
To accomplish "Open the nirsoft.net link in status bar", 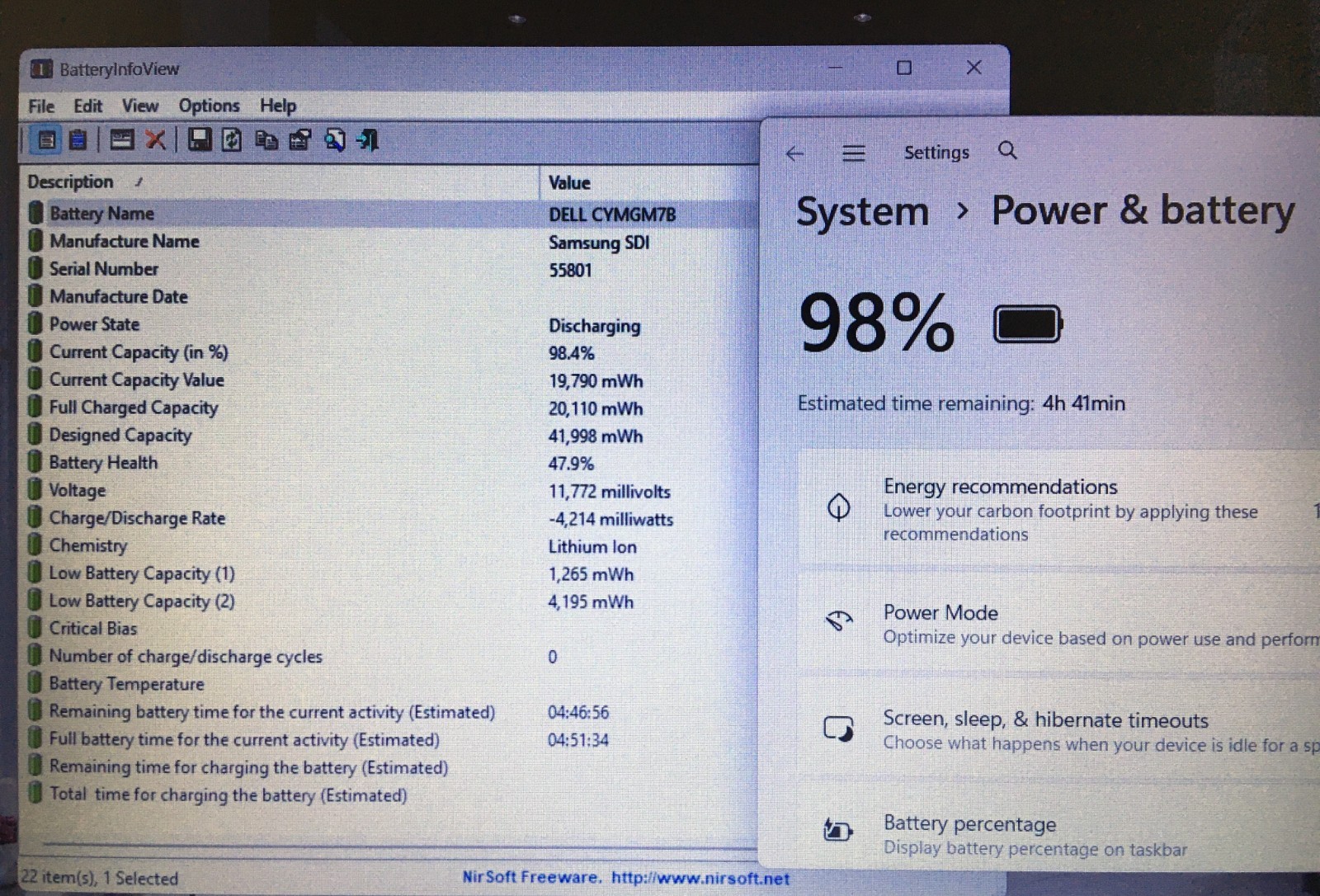I will tap(700, 879).
